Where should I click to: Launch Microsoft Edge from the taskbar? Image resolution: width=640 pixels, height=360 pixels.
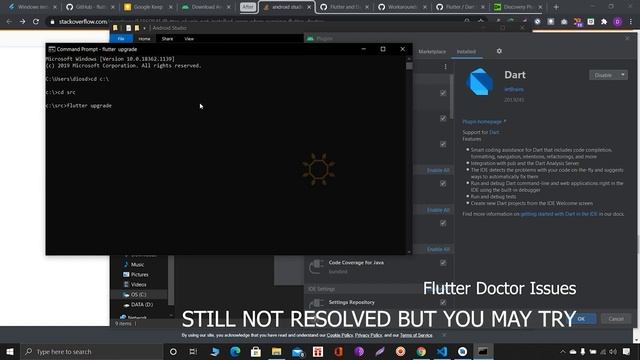click(x=235, y=351)
